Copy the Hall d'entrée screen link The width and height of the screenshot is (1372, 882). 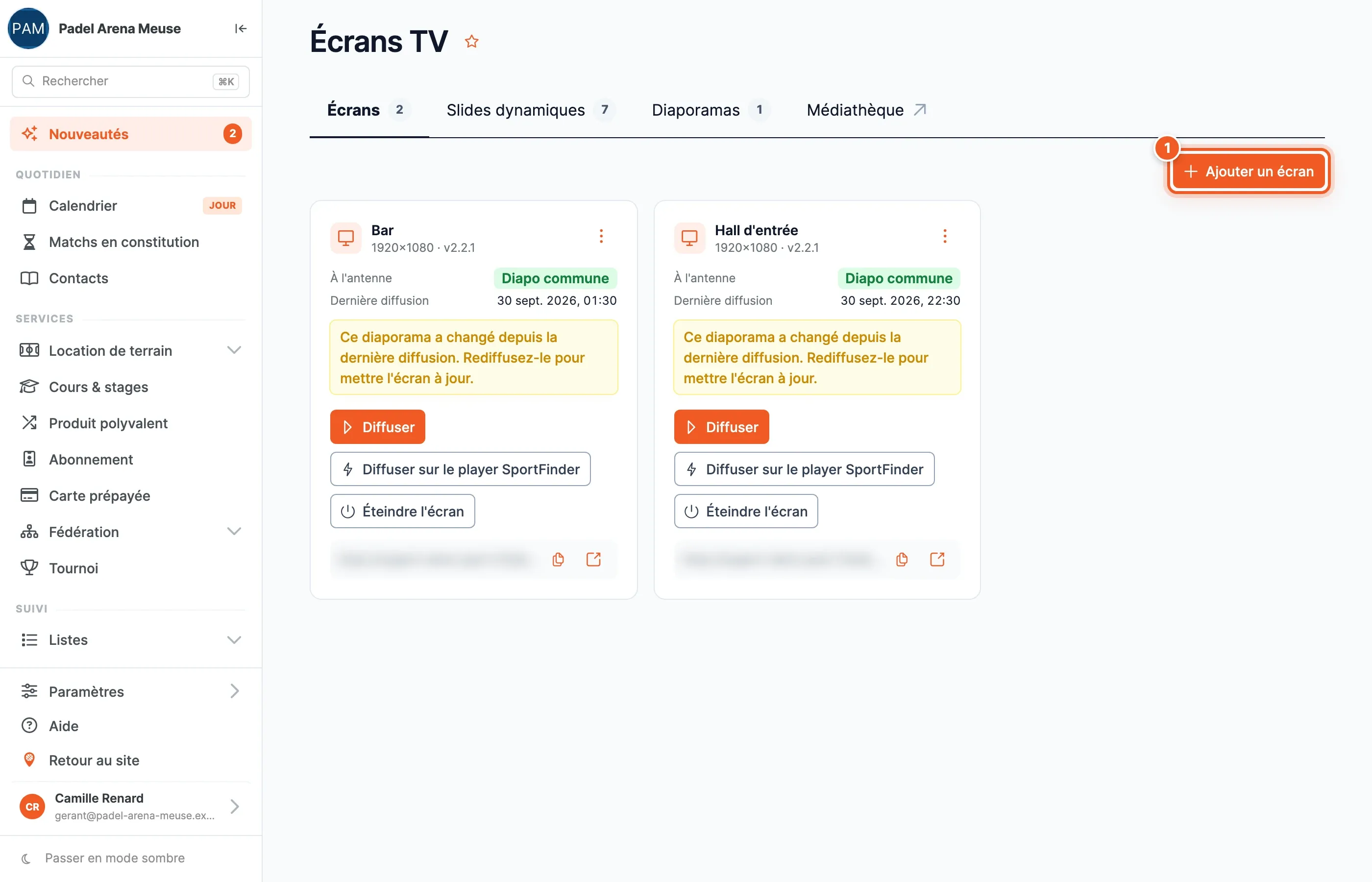click(901, 559)
